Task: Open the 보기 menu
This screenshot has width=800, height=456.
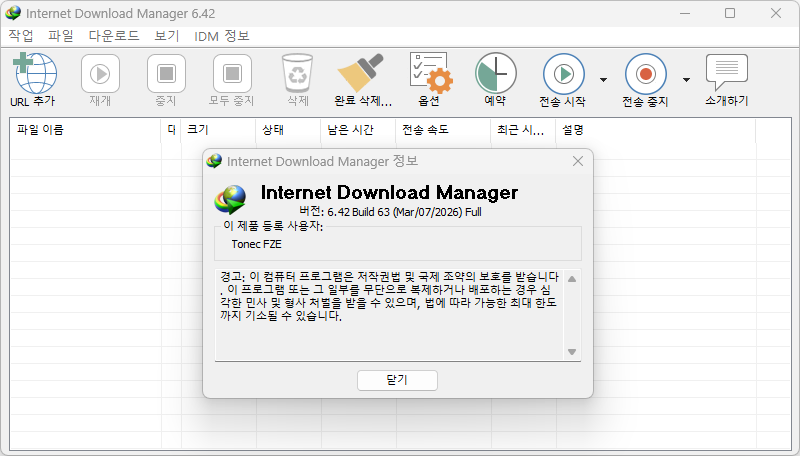Action: pyautogui.click(x=167, y=36)
